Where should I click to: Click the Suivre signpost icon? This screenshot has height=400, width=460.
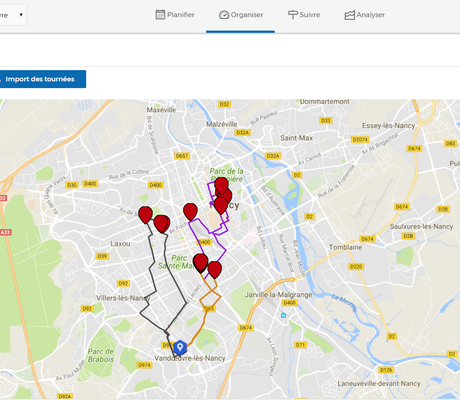point(292,15)
